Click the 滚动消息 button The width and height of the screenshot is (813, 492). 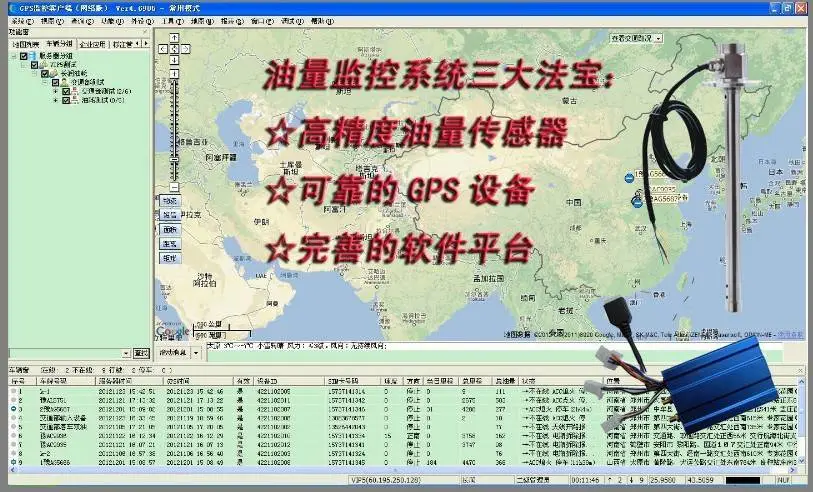point(173,353)
